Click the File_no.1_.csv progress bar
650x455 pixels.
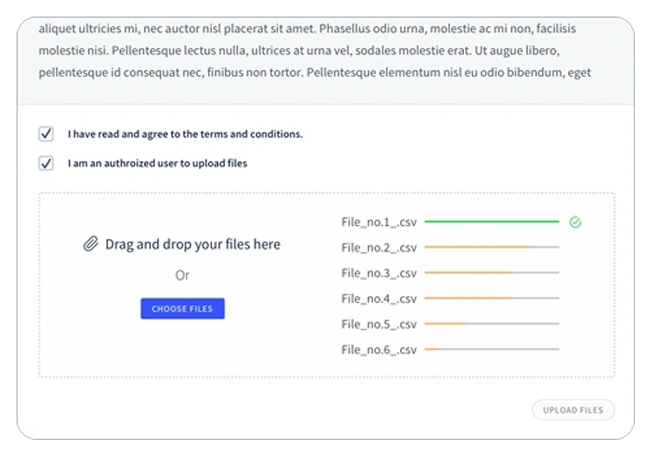pyautogui.click(x=492, y=222)
